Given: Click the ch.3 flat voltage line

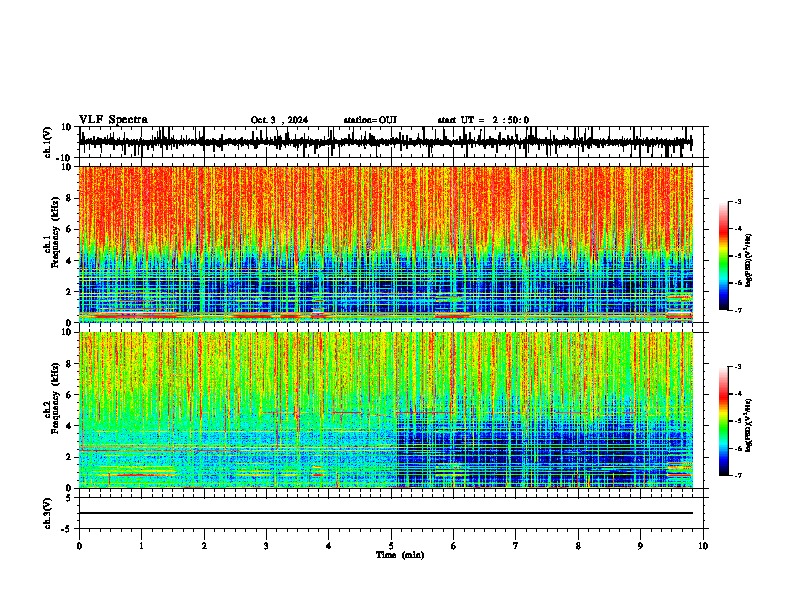Looking at the screenshot, I should (x=386, y=513).
